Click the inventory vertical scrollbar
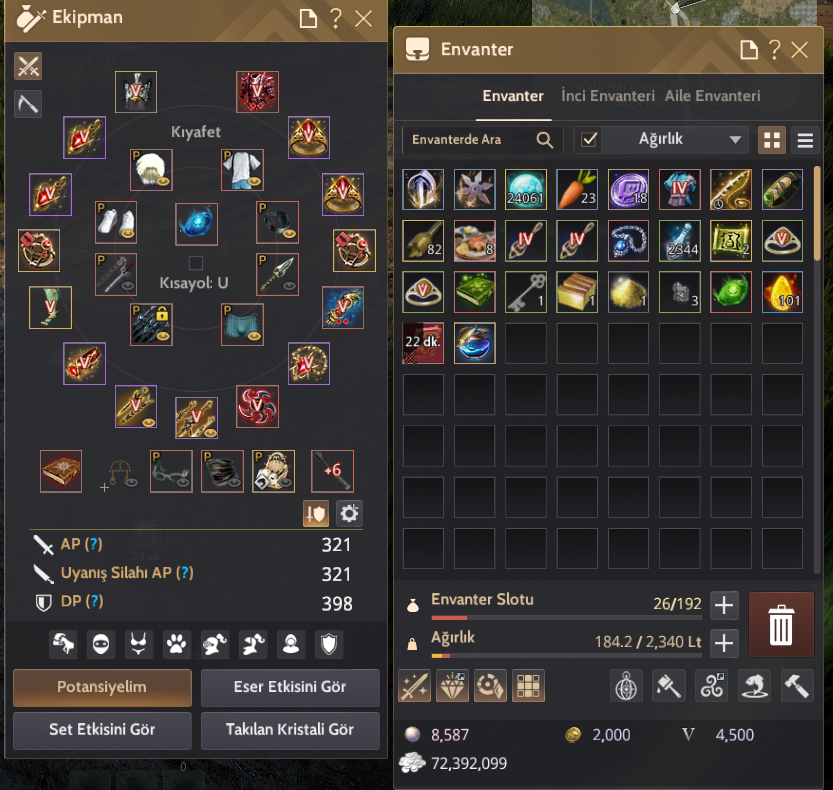Image resolution: width=833 pixels, height=790 pixels. pos(817,213)
